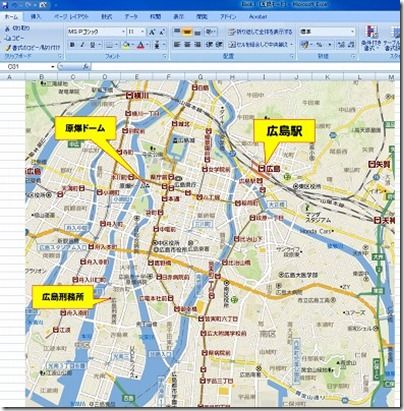
Task: Decrease indent in the alignment group
Action: pyautogui.click(x=209, y=44)
